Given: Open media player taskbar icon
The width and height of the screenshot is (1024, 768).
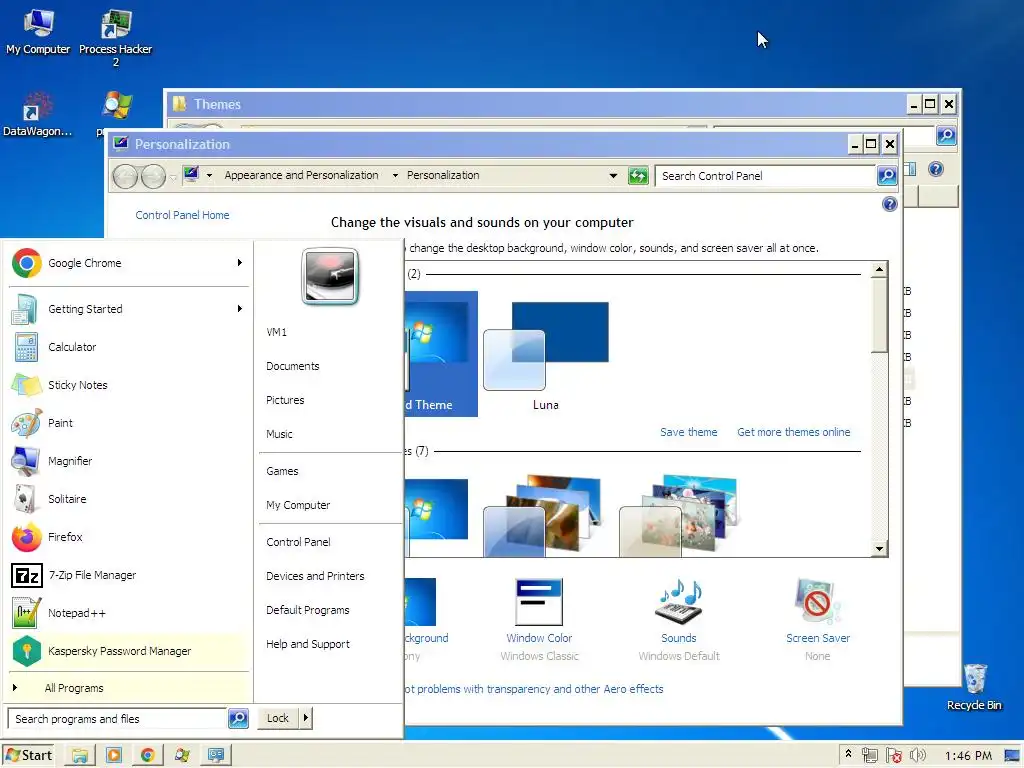Looking at the screenshot, I should [x=114, y=755].
